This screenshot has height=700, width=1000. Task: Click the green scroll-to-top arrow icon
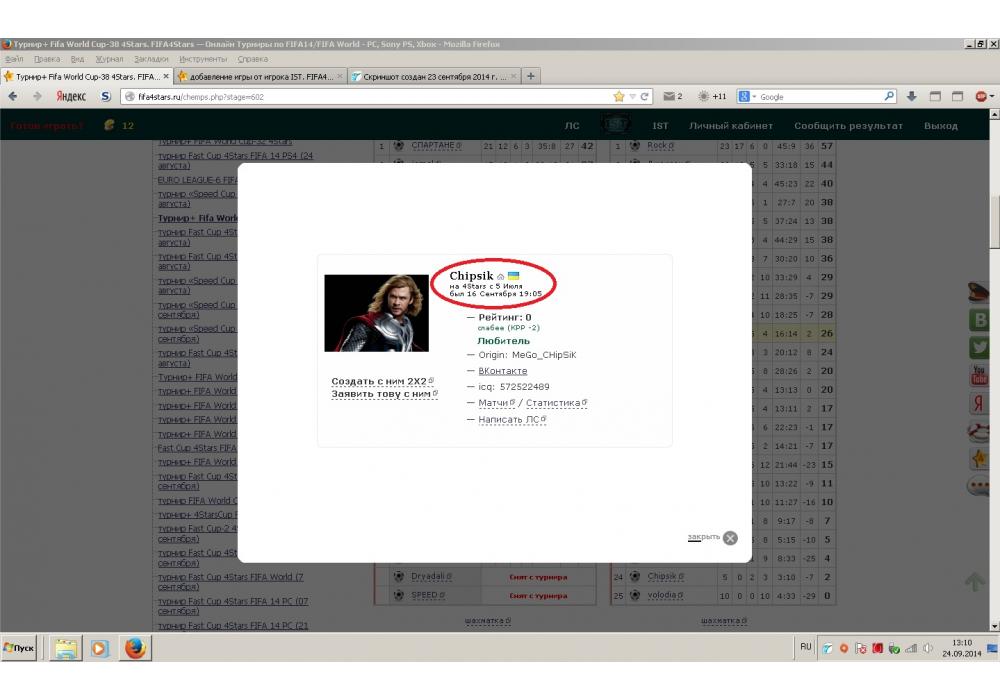pyautogui.click(x=974, y=581)
